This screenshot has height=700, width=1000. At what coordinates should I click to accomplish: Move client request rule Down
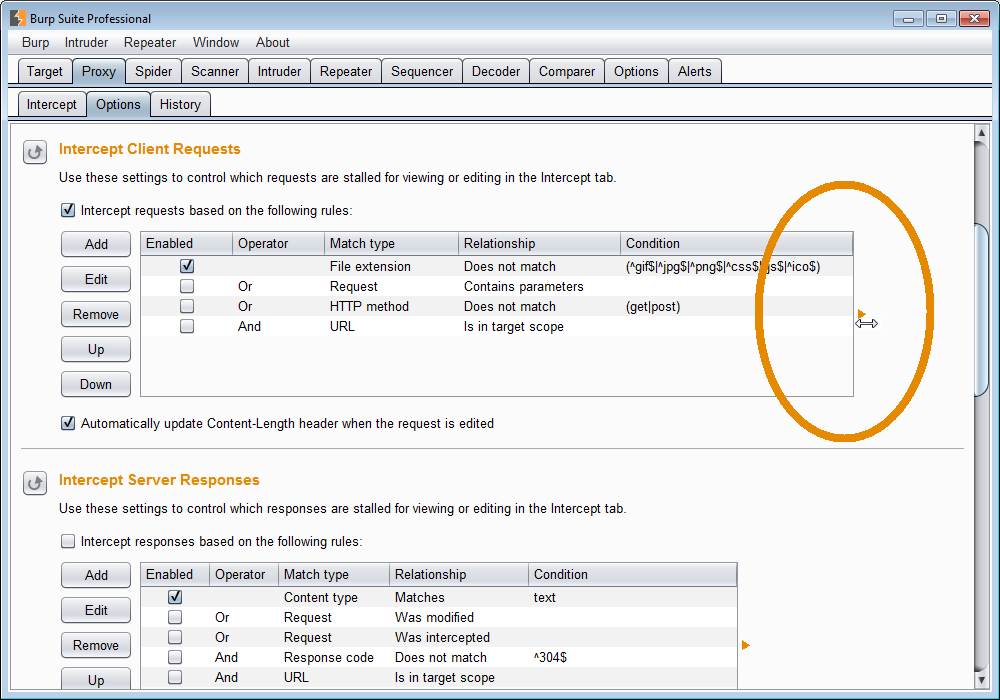[x=96, y=384]
